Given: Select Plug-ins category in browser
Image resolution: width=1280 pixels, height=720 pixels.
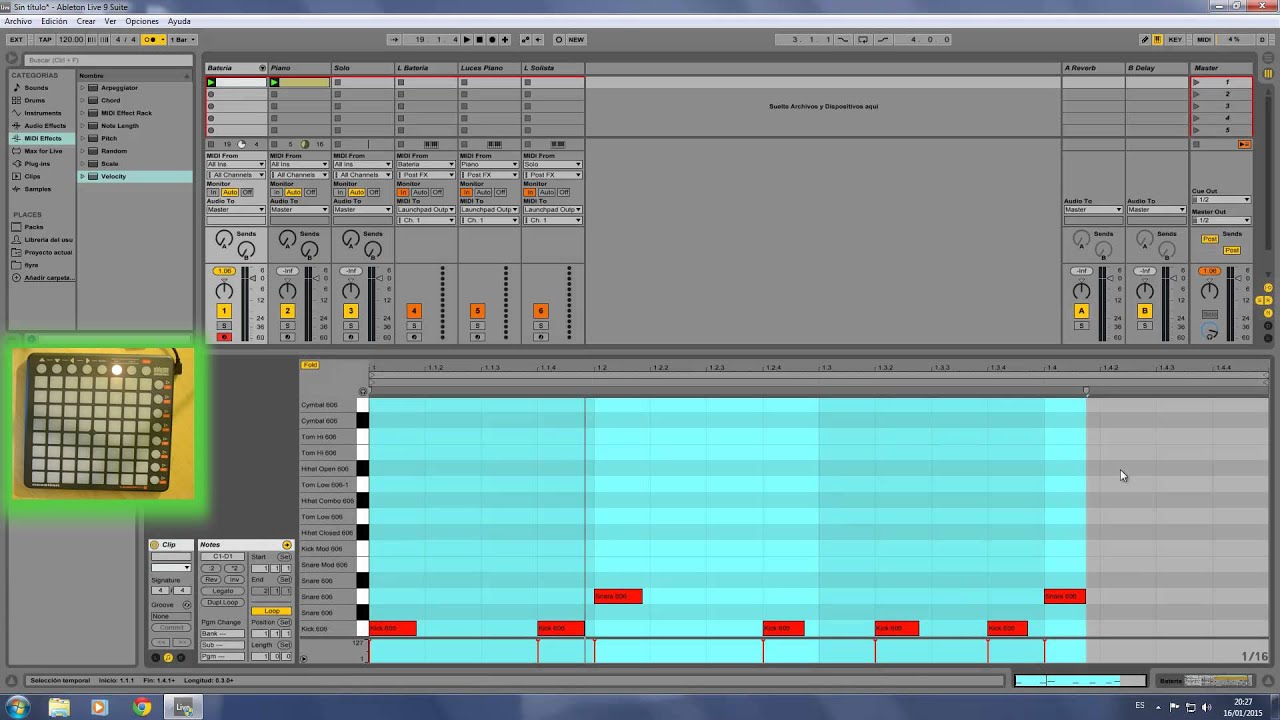Looking at the screenshot, I should pyautogui.click(x=37, y=164).
